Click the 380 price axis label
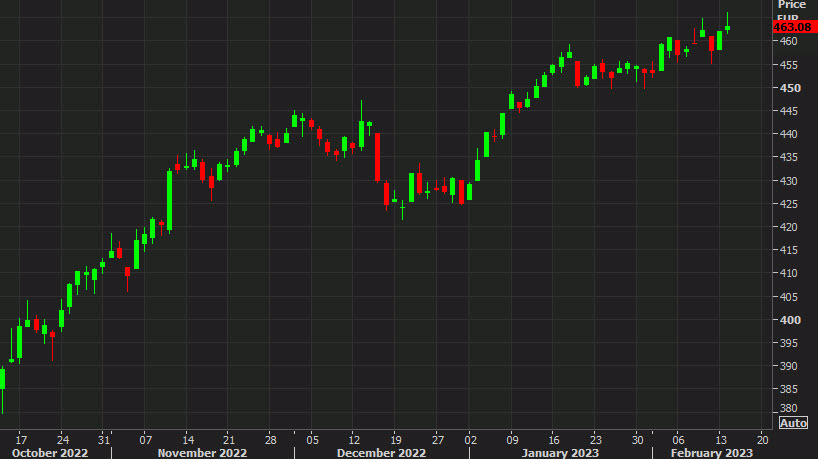The width and height of the screenshot is (818, 459). tap(789, 408)
